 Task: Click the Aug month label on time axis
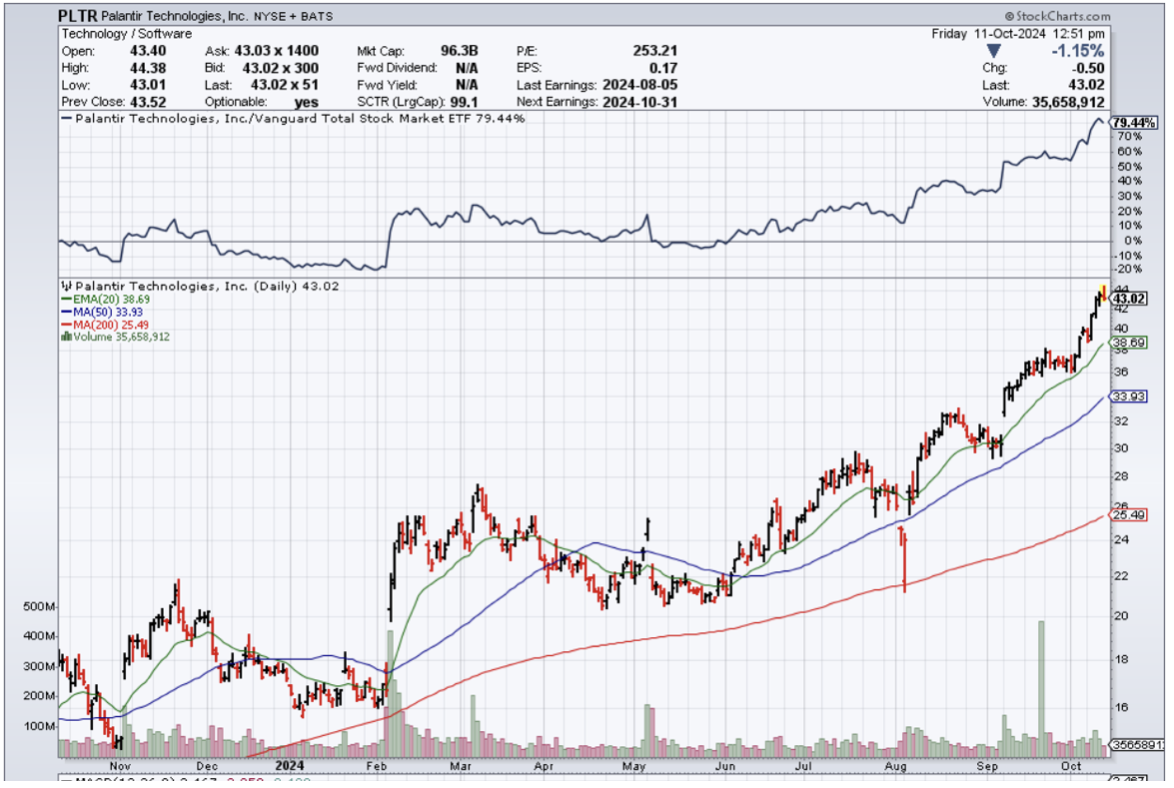[895, 766]
